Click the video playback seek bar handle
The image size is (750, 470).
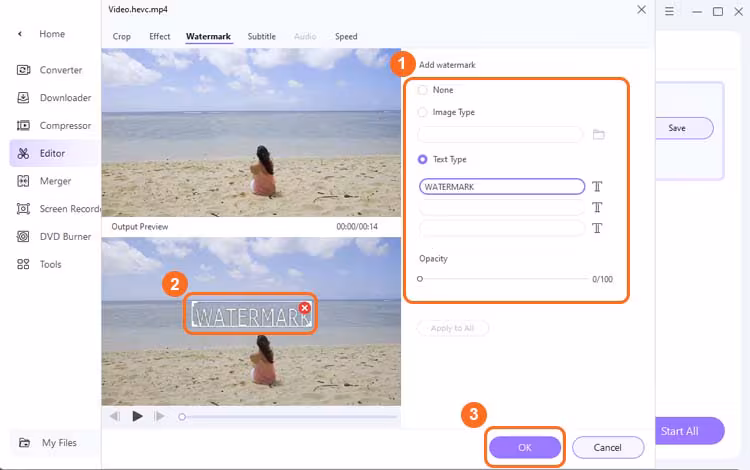pyautogui.click(x=182, y=417)
